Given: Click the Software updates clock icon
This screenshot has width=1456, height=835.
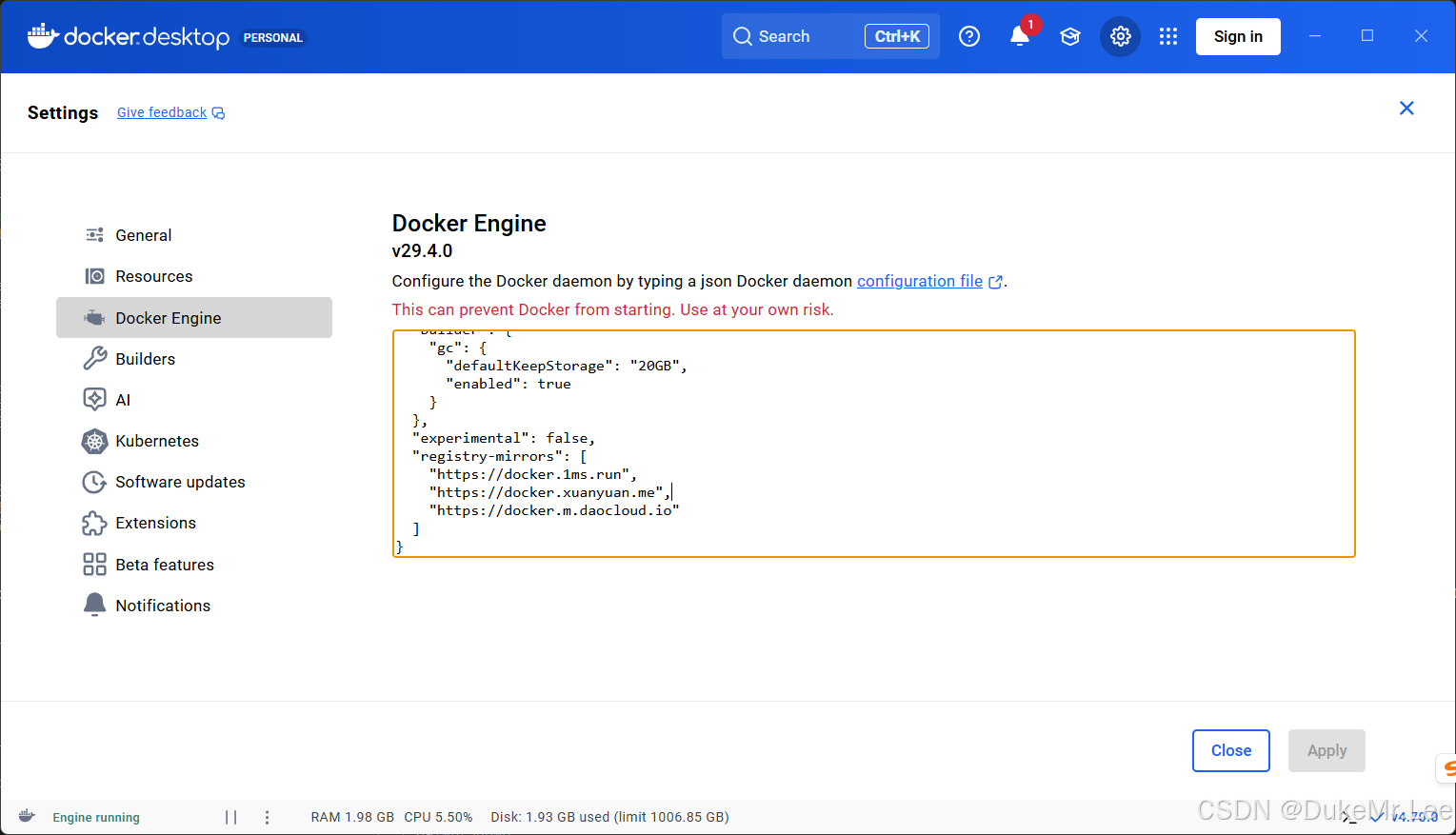Looking at the screenshot, I should pyautogui.click(x=95, y=482).
